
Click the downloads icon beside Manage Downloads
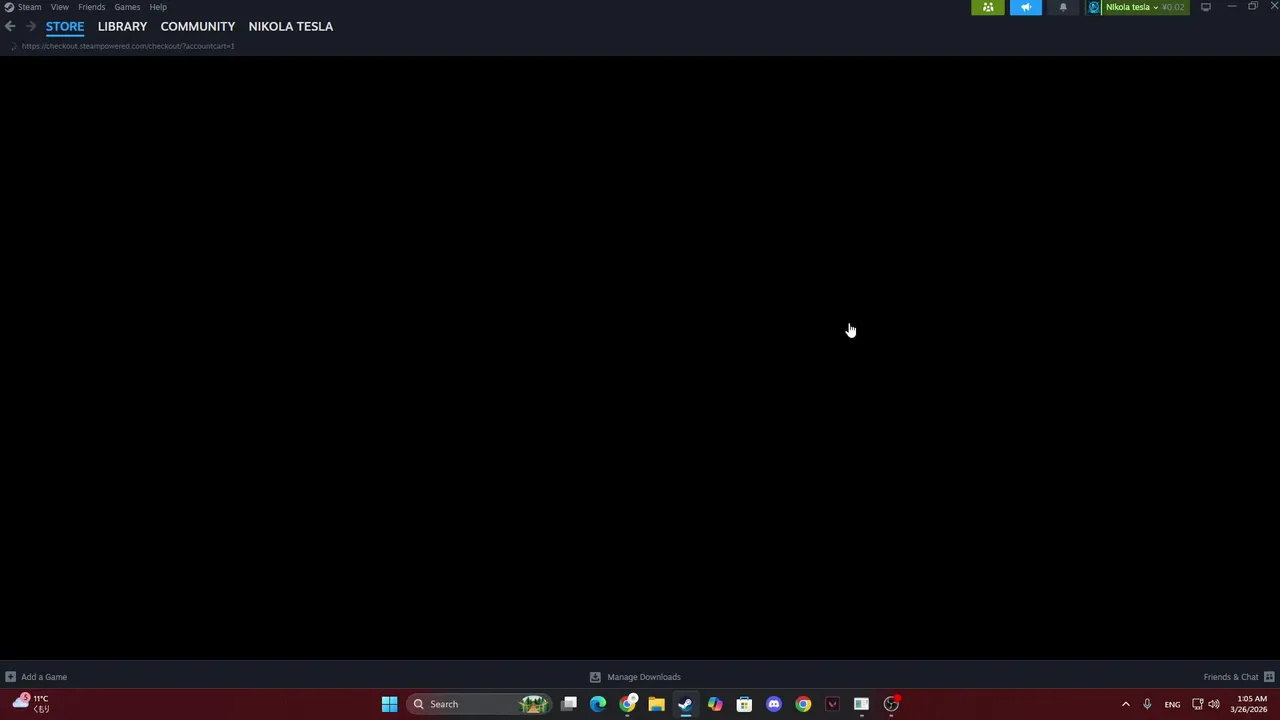tap(595, 677)
